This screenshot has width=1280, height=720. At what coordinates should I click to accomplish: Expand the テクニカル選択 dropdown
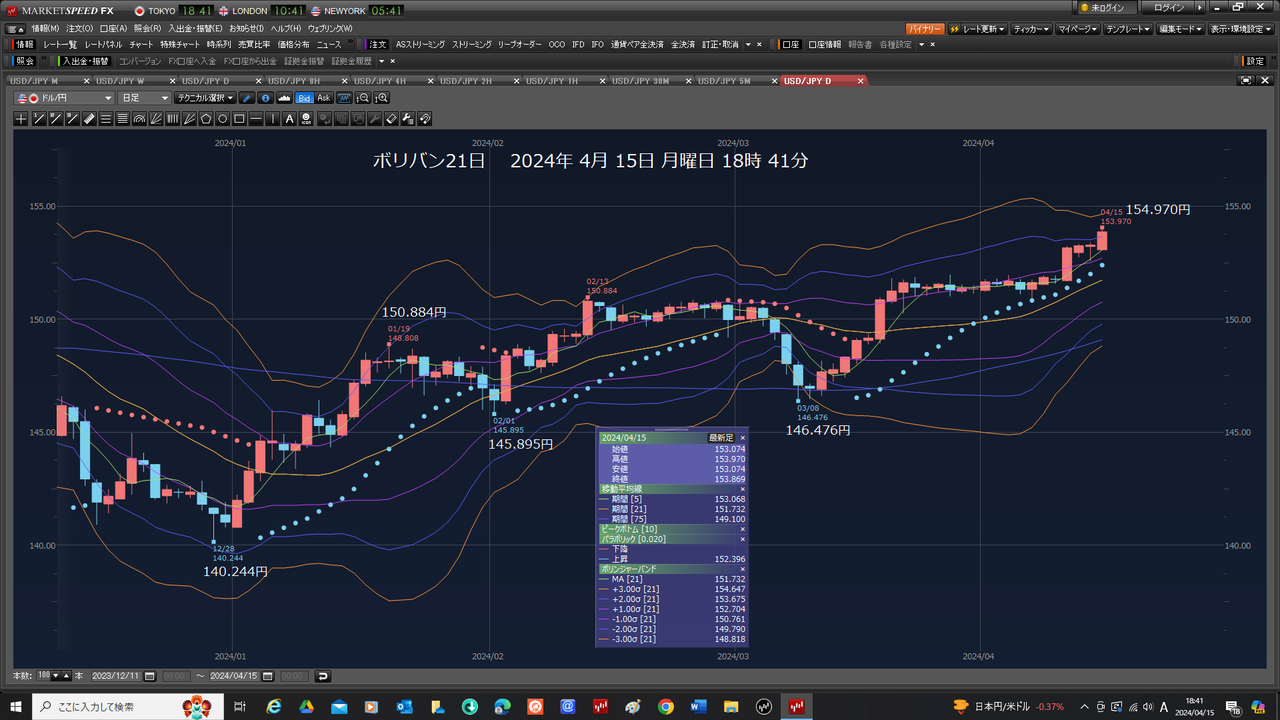pyautogui.click(x=204, y=98)
